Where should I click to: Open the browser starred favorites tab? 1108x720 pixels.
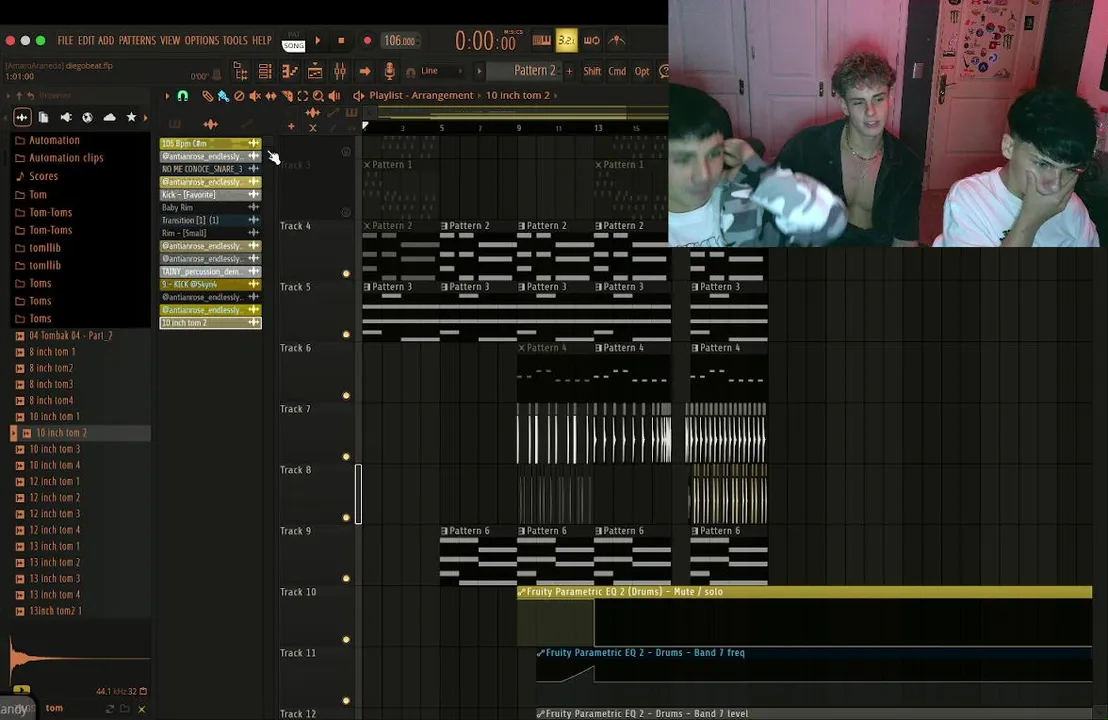(131, 117)
